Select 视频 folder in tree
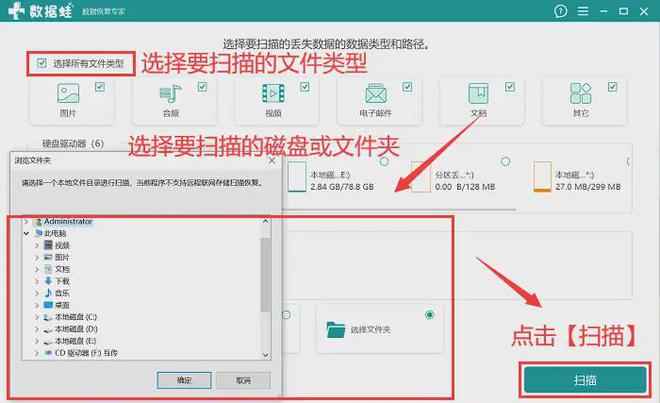Viewport: 660px width, 403px height. pyautogui.click(x=62, y=245)
